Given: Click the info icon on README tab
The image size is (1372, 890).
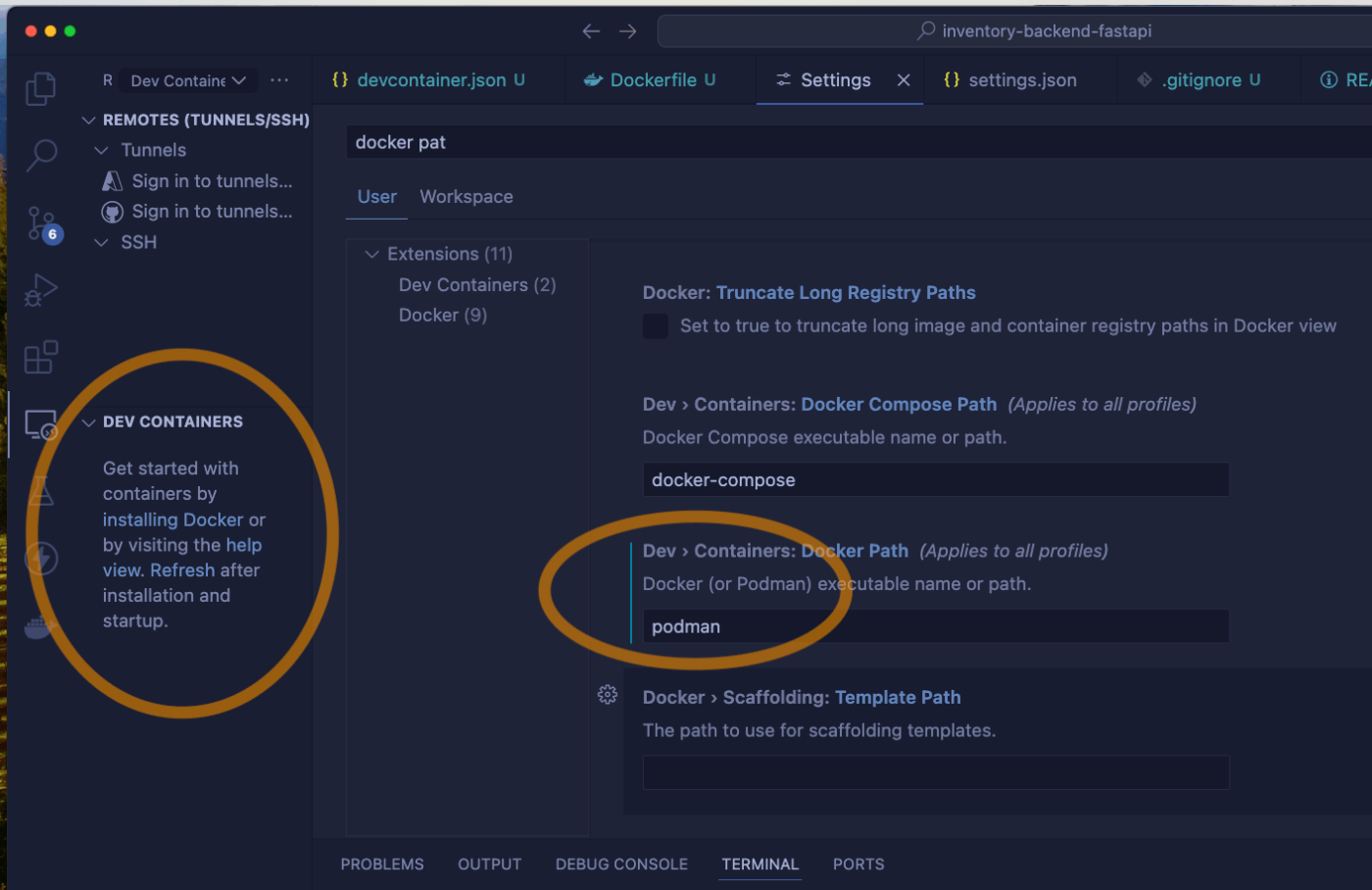Looking at the screenshot, I should pyautogui.click(x=1329, y=80).
